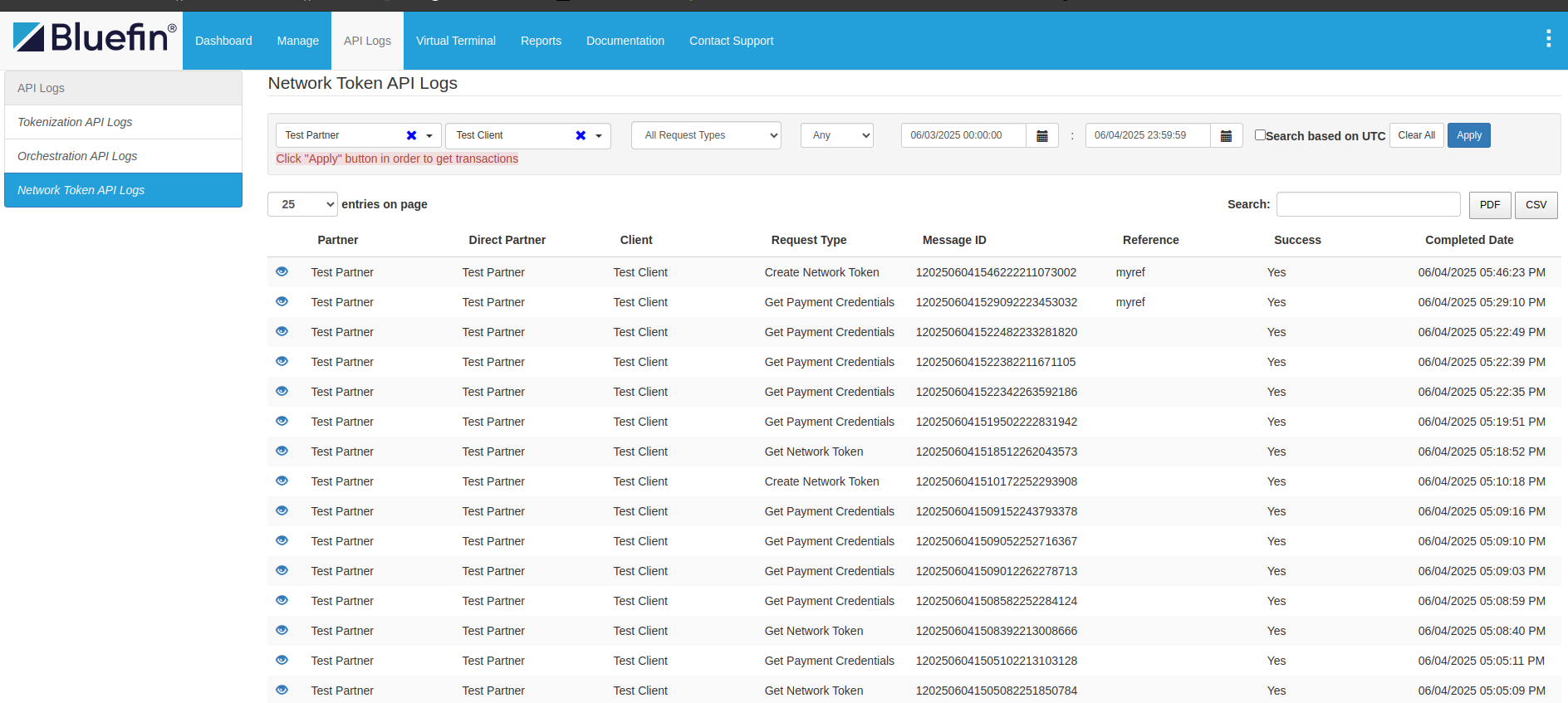Sort by Client column header
1568x703 pixels.
tap(636, 240)
